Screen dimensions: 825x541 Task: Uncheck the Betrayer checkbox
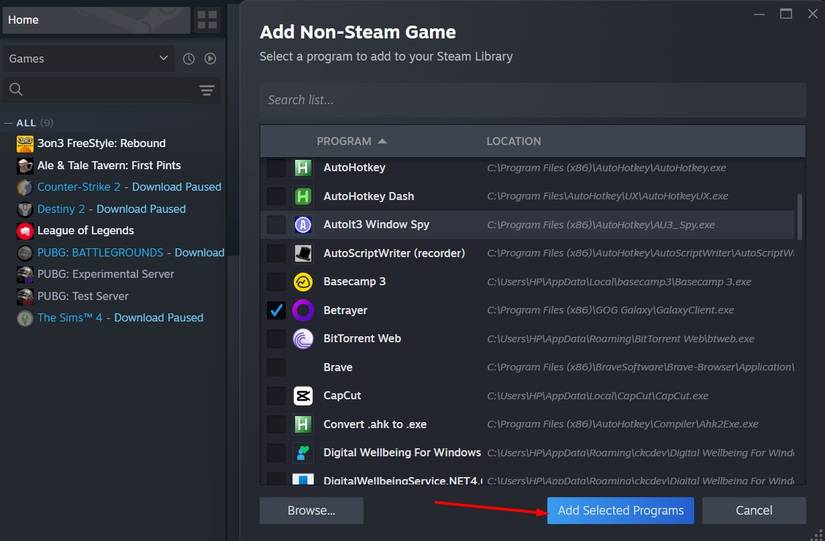click(276, 310)
